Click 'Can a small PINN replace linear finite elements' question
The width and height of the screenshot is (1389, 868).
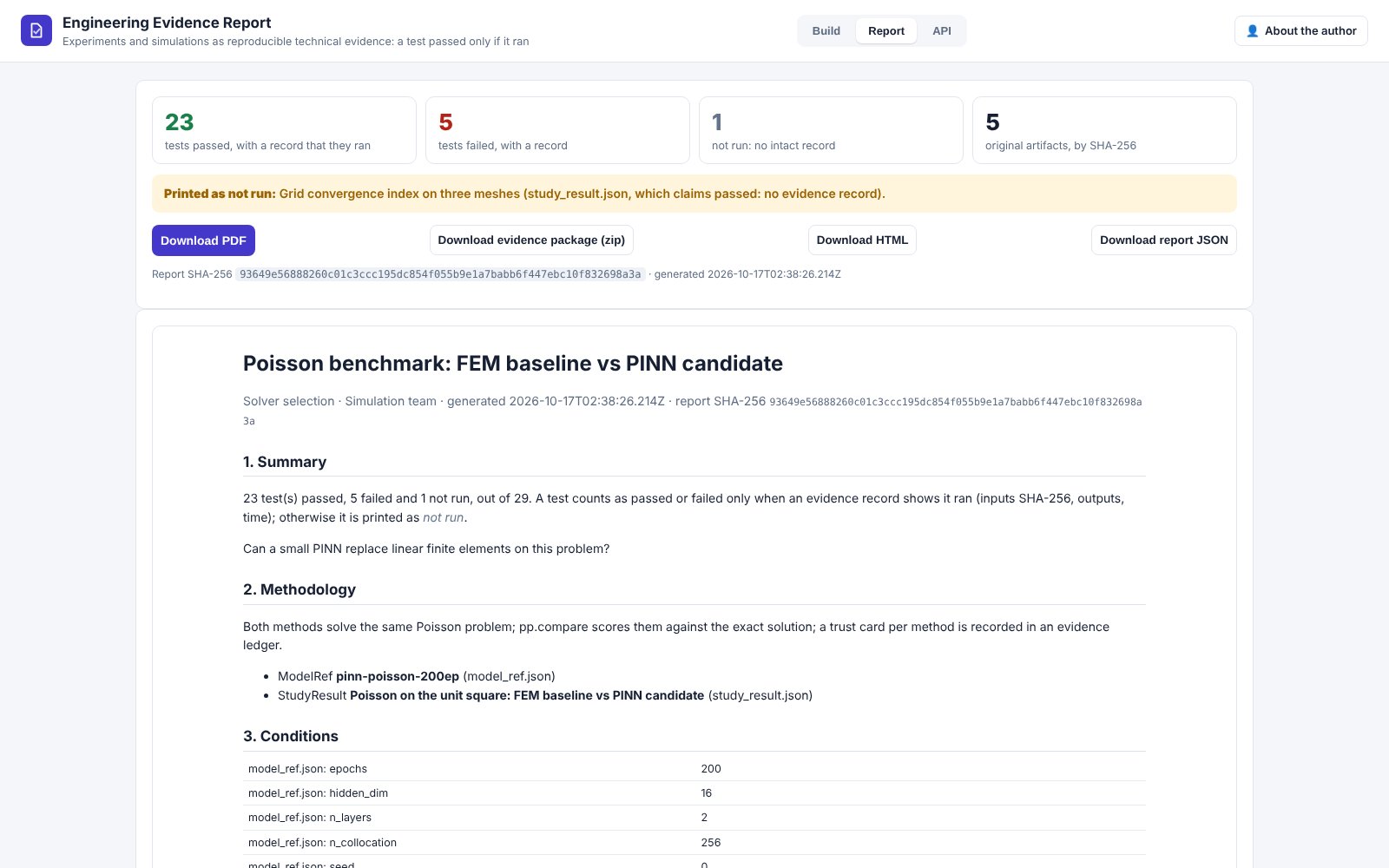pos(426,549)
